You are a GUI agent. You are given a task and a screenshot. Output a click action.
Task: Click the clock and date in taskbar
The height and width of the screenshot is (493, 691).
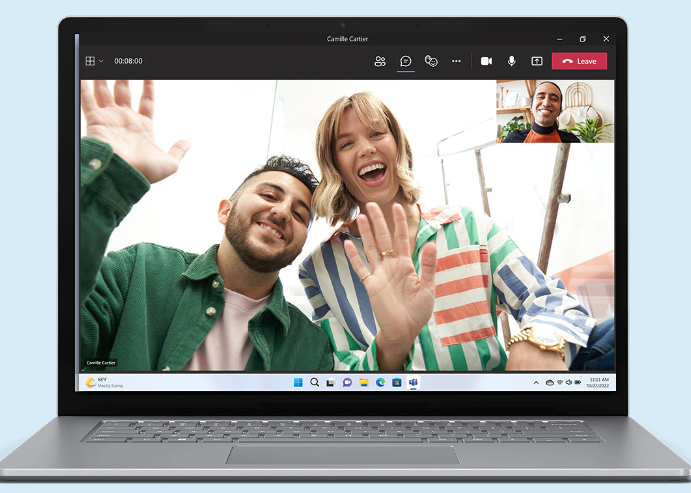(x=597, y=382)
